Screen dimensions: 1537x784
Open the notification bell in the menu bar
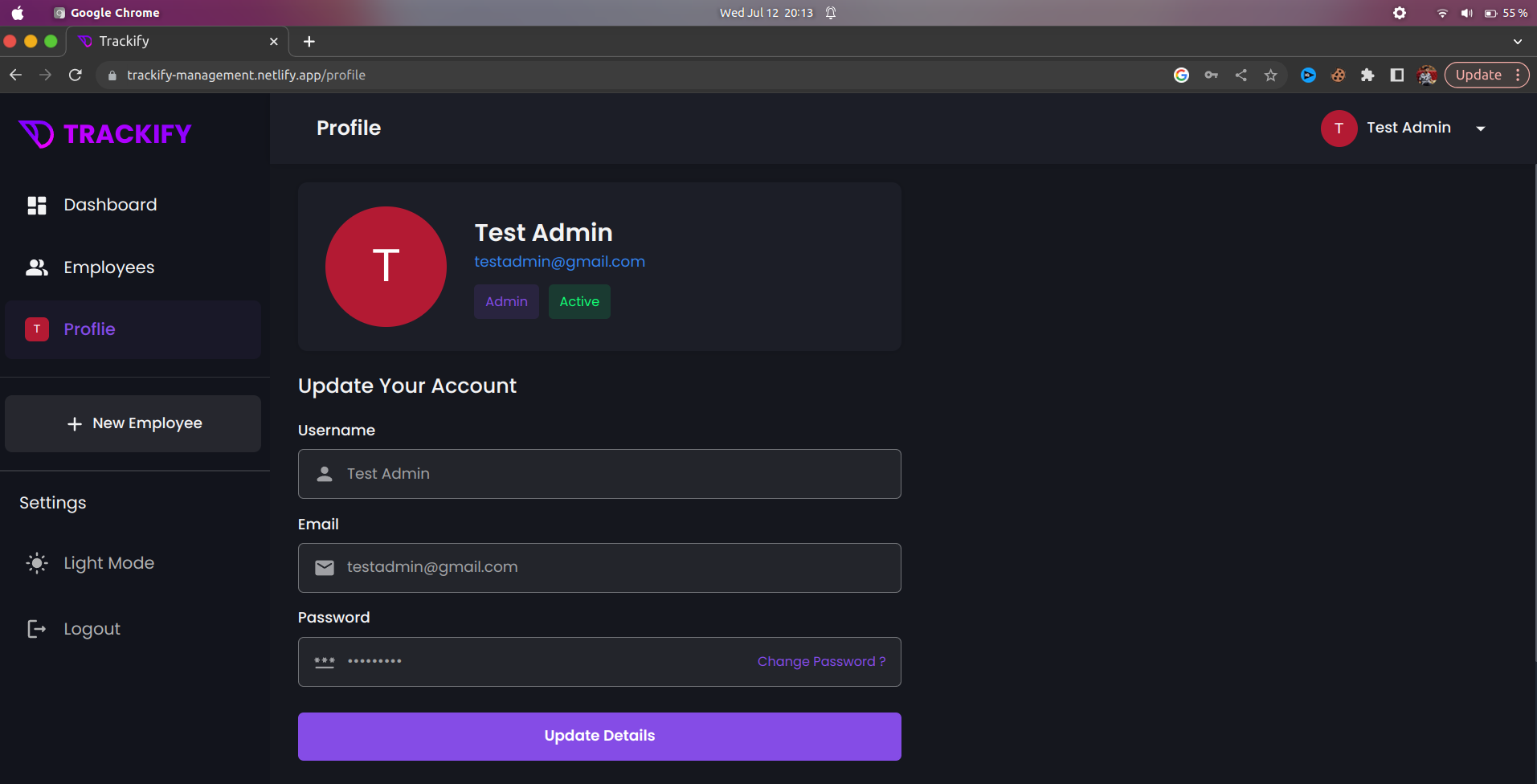coord(830,12)
